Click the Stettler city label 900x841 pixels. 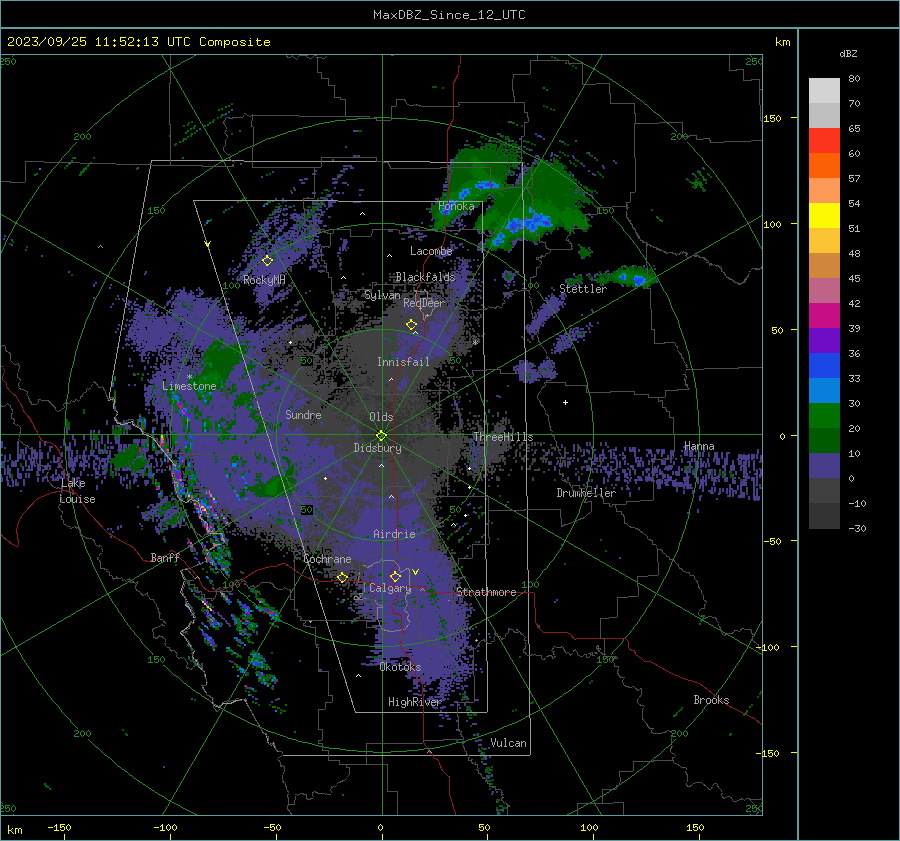click(583, 289)
